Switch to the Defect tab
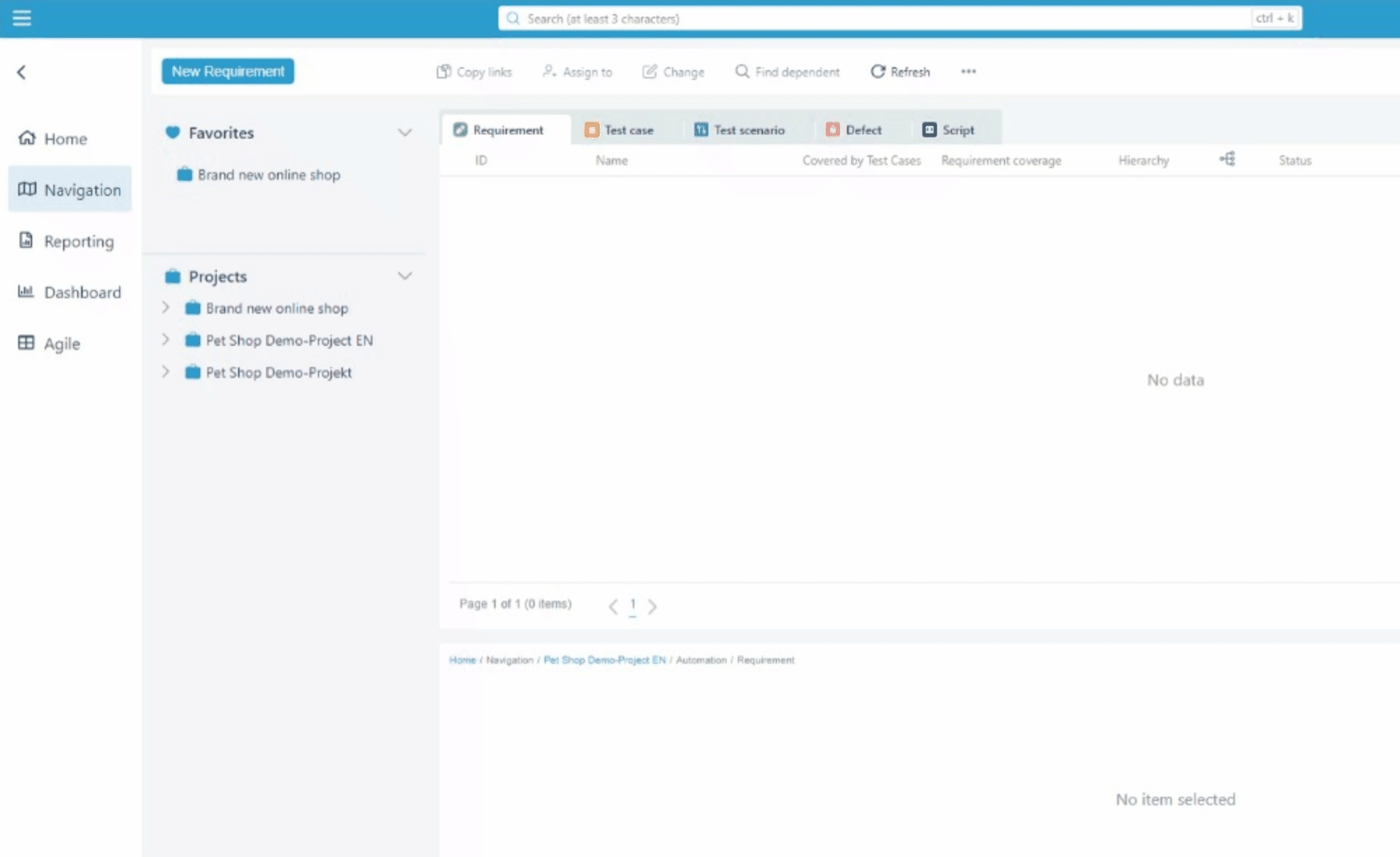Screen dimensions: 1400x857 point(854,130)
